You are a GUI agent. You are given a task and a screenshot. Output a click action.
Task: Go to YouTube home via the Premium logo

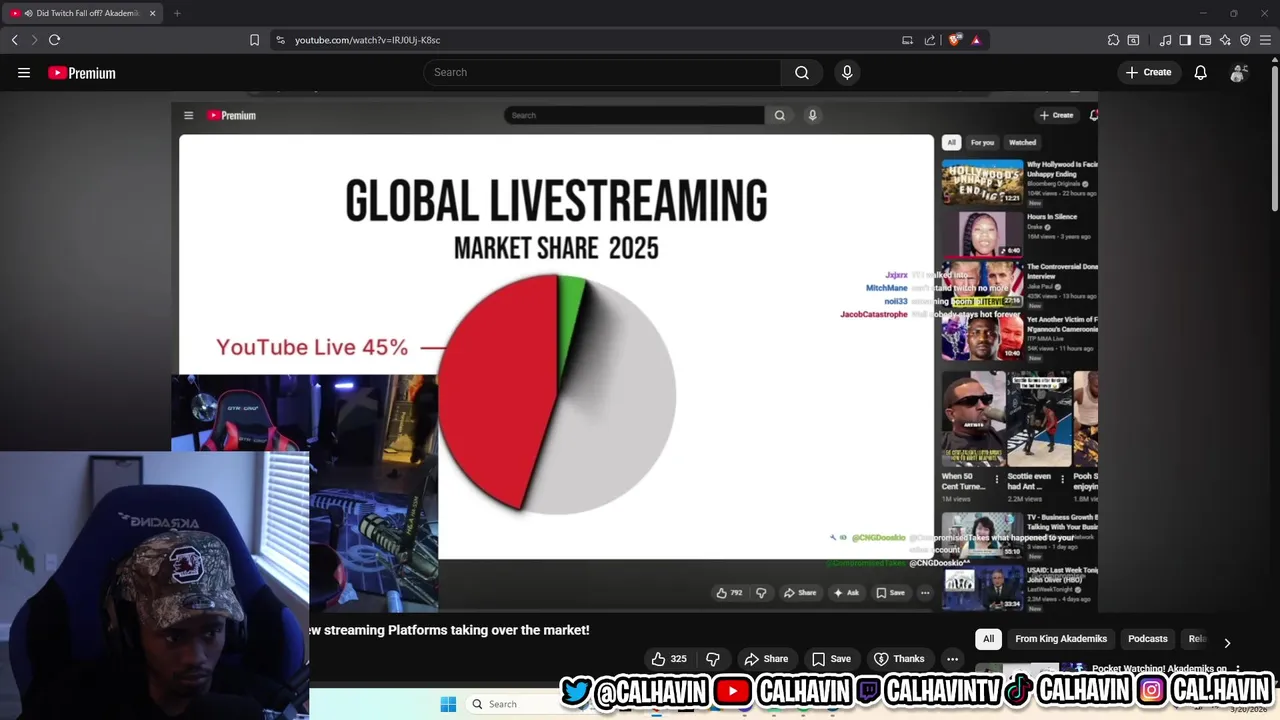[82, 73]
